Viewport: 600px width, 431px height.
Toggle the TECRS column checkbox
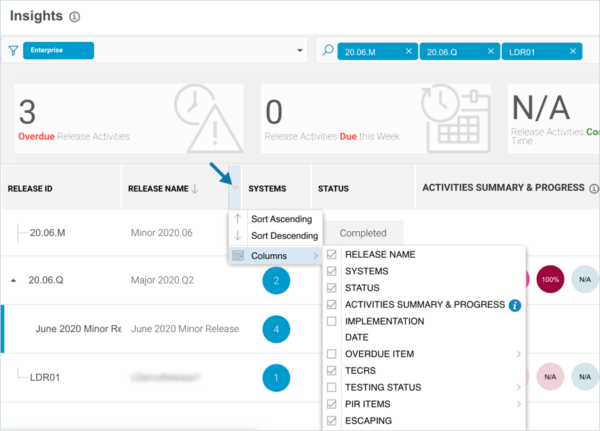tap(332, 370)
